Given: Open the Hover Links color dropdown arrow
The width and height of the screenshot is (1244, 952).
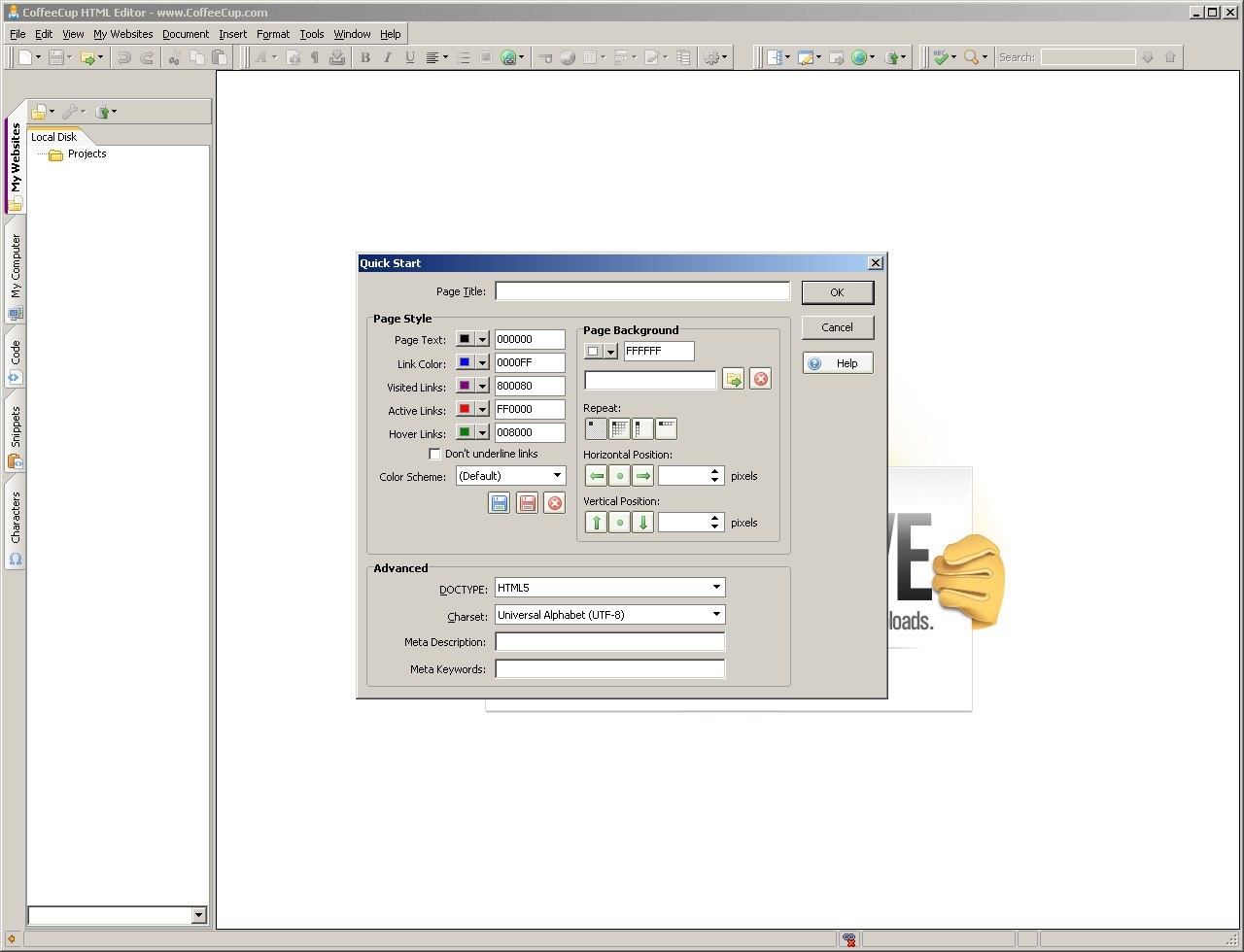Looking at the screenshot, I should coord(482,432).
